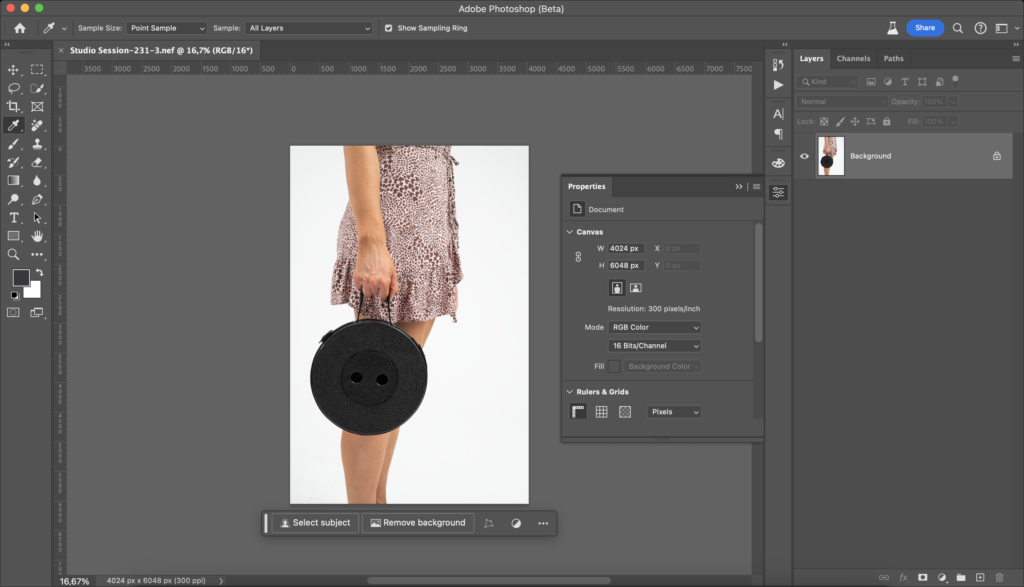Open the RGB Color mode dropdown

pos(655,327)
